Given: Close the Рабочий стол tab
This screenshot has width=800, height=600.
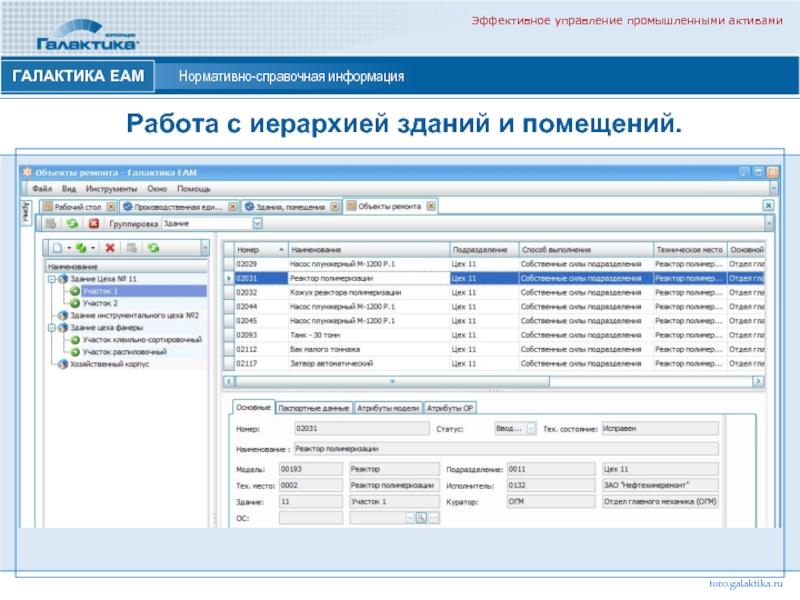Looking at the screenshot, I should click(111, 207).
